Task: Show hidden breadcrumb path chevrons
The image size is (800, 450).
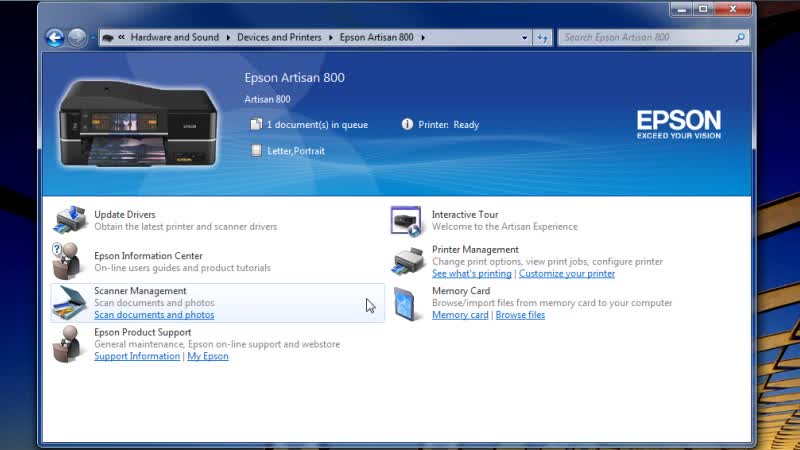Action: point(121,37)
